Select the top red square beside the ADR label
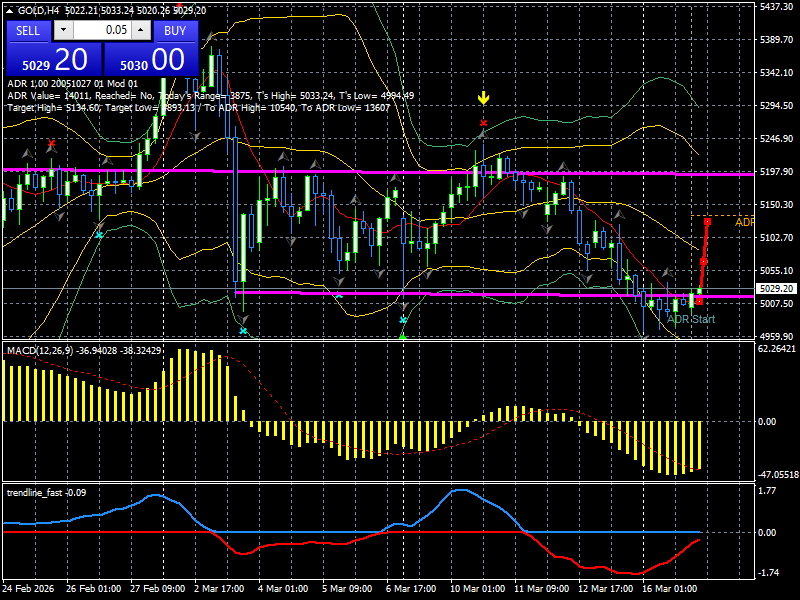800x600 pixels. tap(708, 221)
